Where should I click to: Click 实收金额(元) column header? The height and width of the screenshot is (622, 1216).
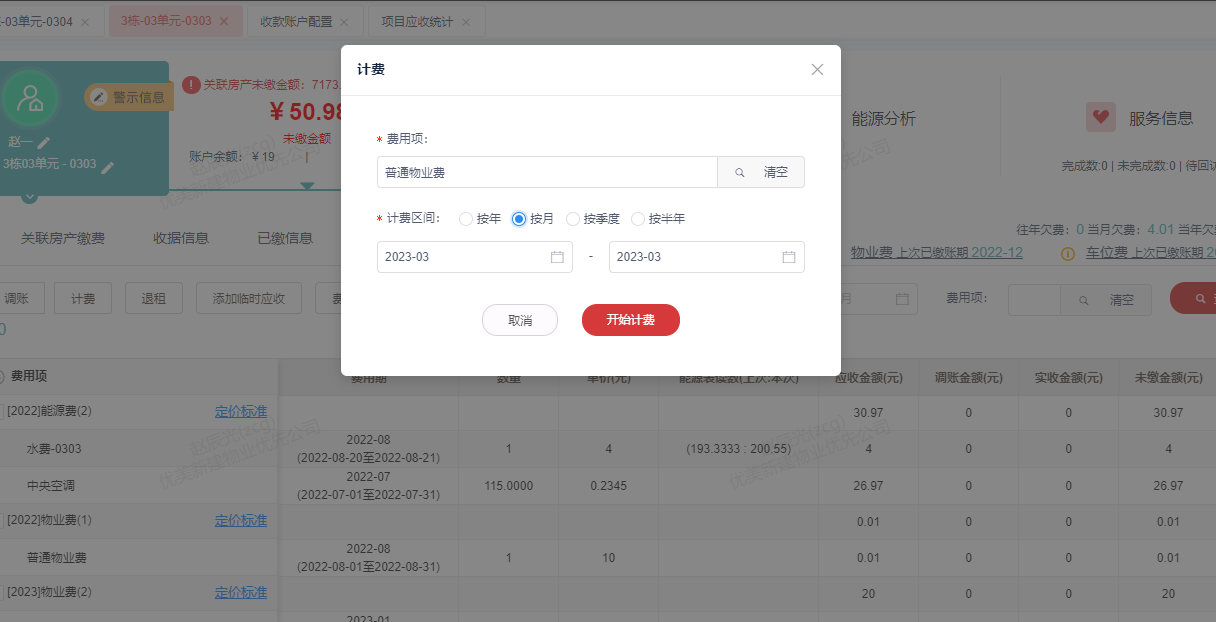coord(1068,377)
